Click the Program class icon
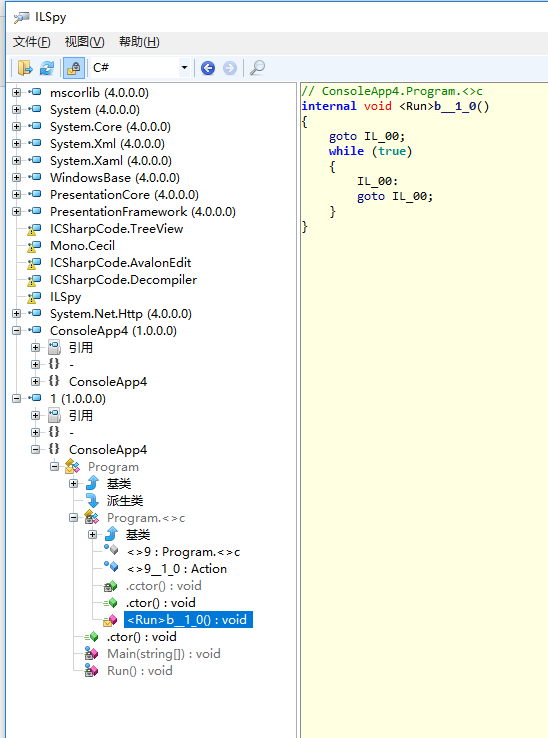This screenshot has height=738, width=548. tap(73, 466)
